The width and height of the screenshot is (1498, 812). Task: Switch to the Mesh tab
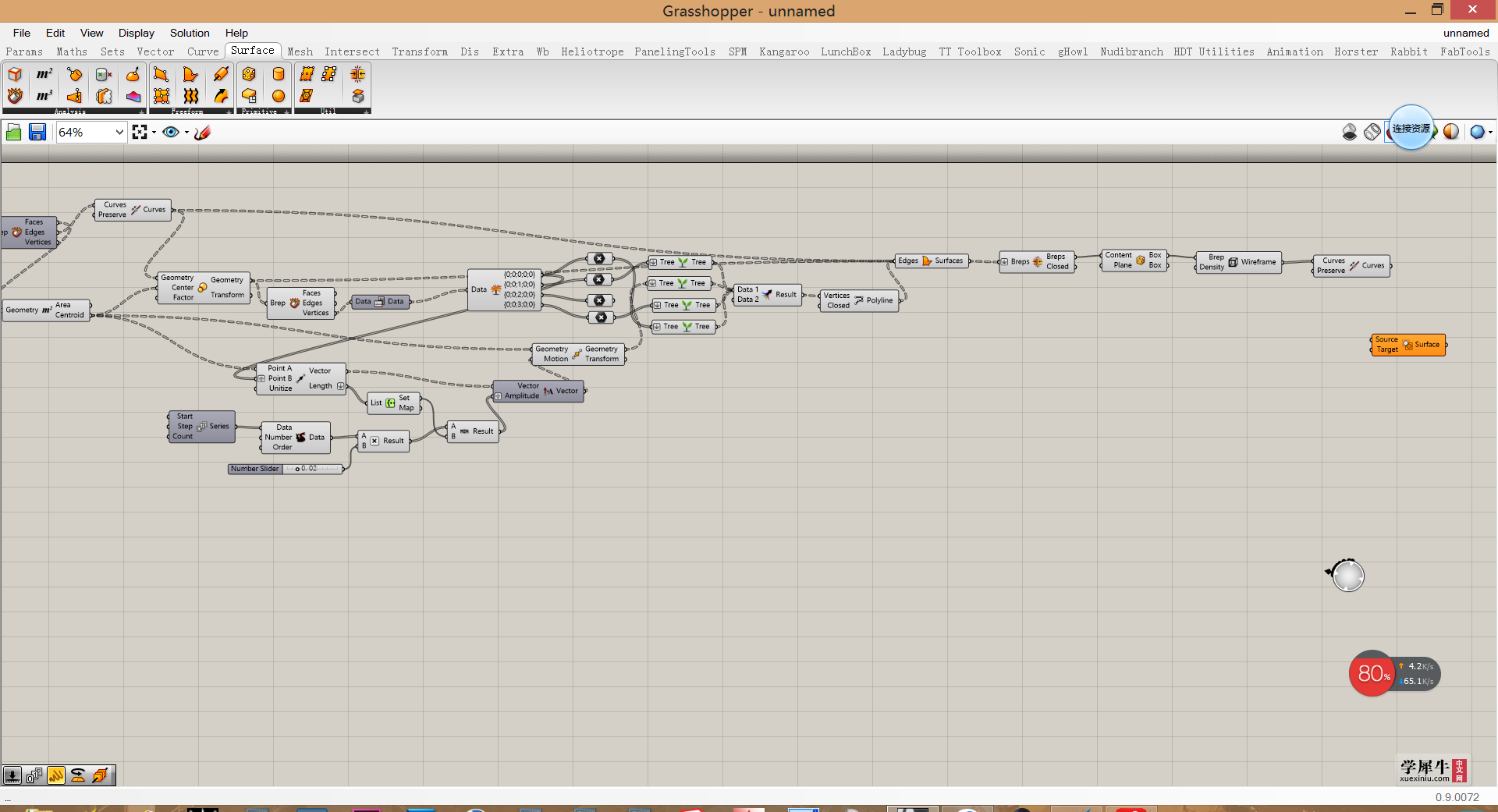[300, 51]
